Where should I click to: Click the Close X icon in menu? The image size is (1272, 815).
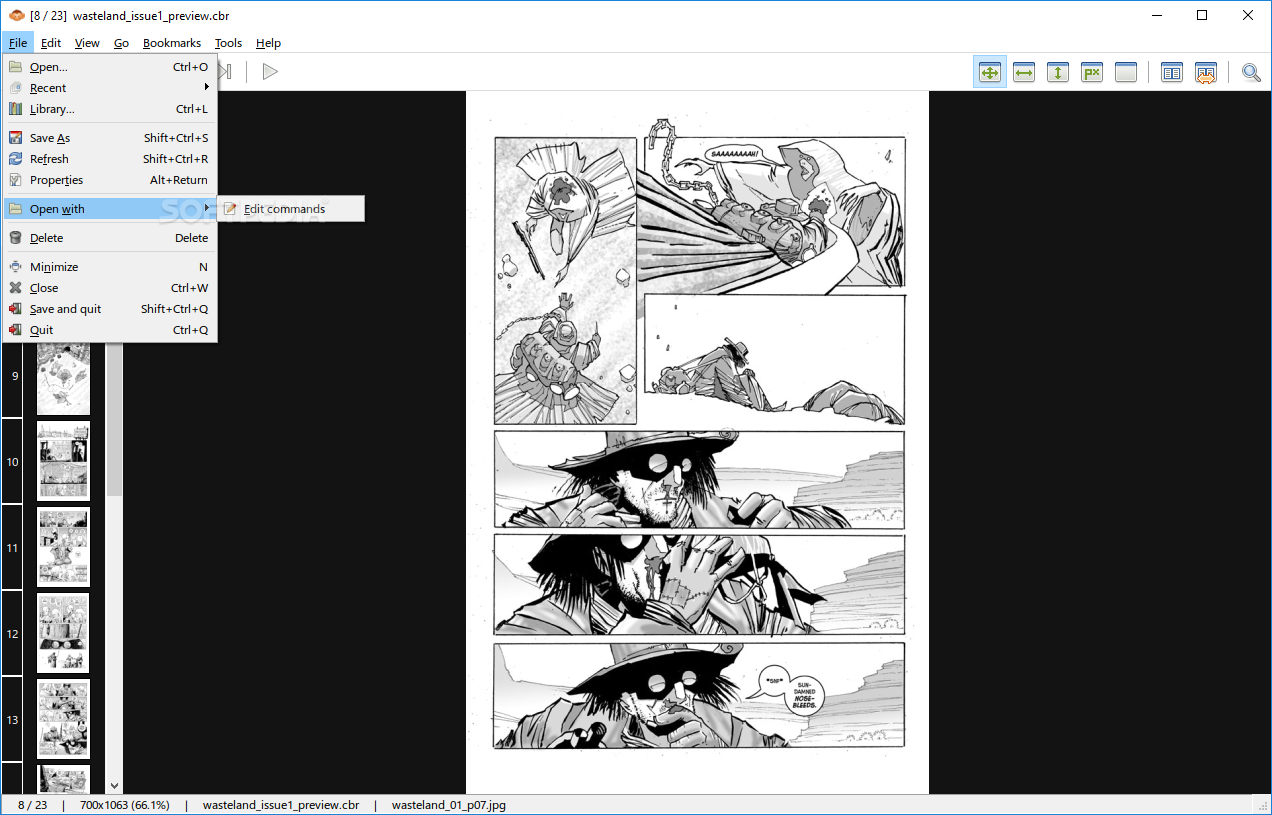click(15, 288)
